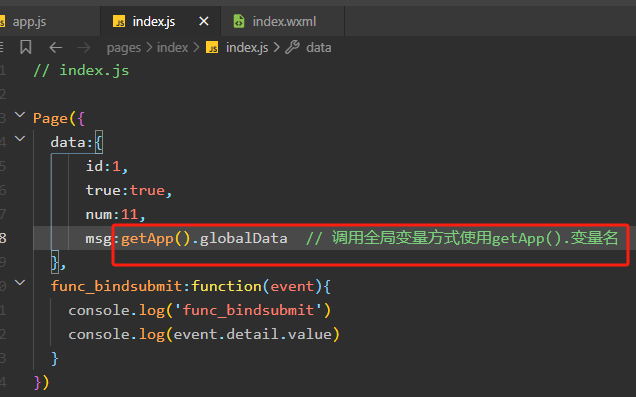Click 'getApp().globalData' in the msg line
The width and height of the screenshot is (636, 397).
click(204, 238)
